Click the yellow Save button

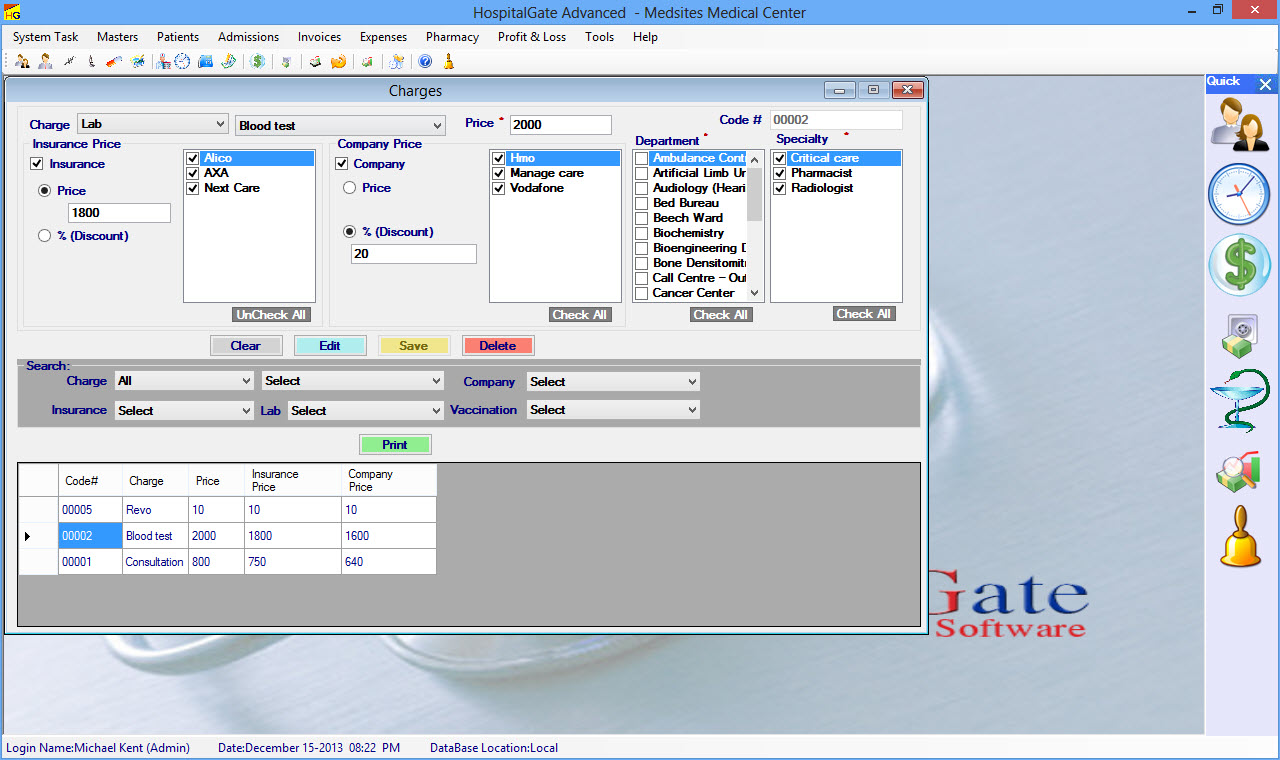pyautogui.click(x=413, y=346)
